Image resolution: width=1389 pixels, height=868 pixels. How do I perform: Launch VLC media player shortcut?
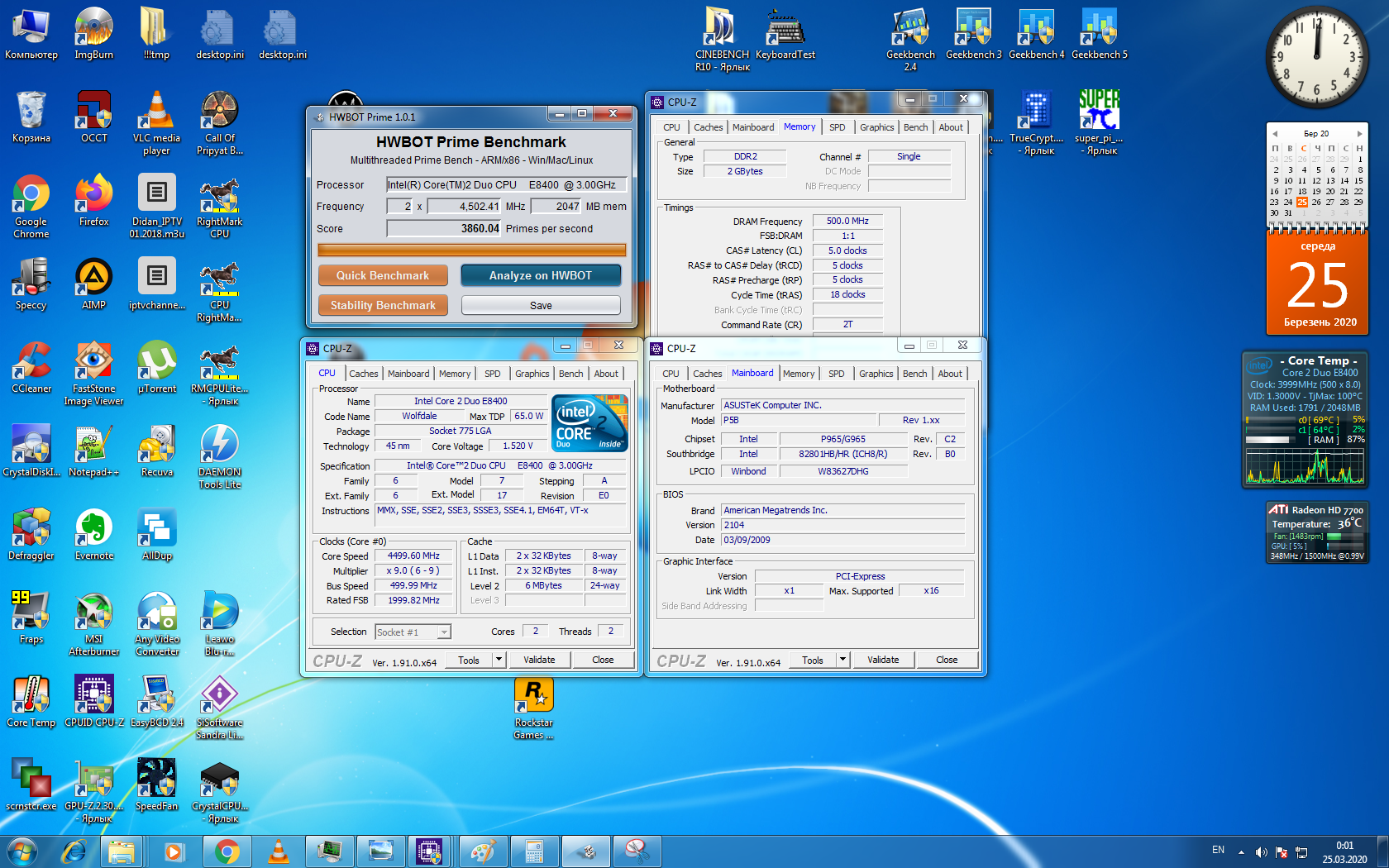156,122
